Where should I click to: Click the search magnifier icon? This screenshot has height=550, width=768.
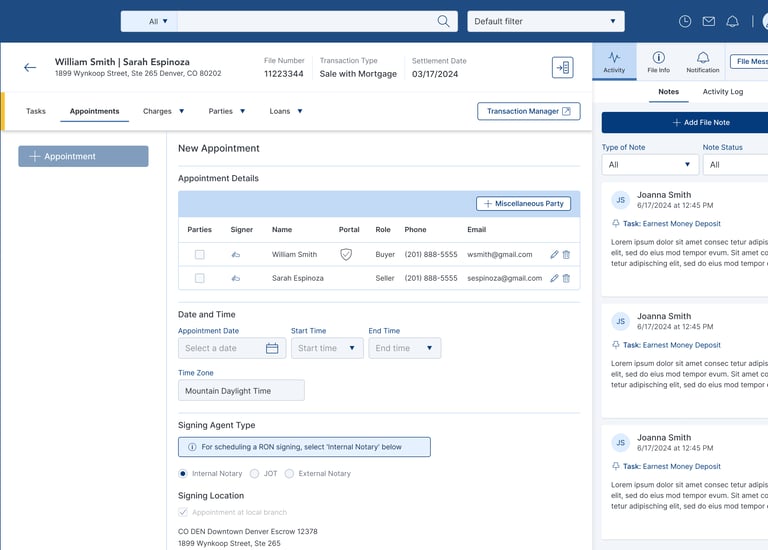pyautogui.click(x=443, y=21)
